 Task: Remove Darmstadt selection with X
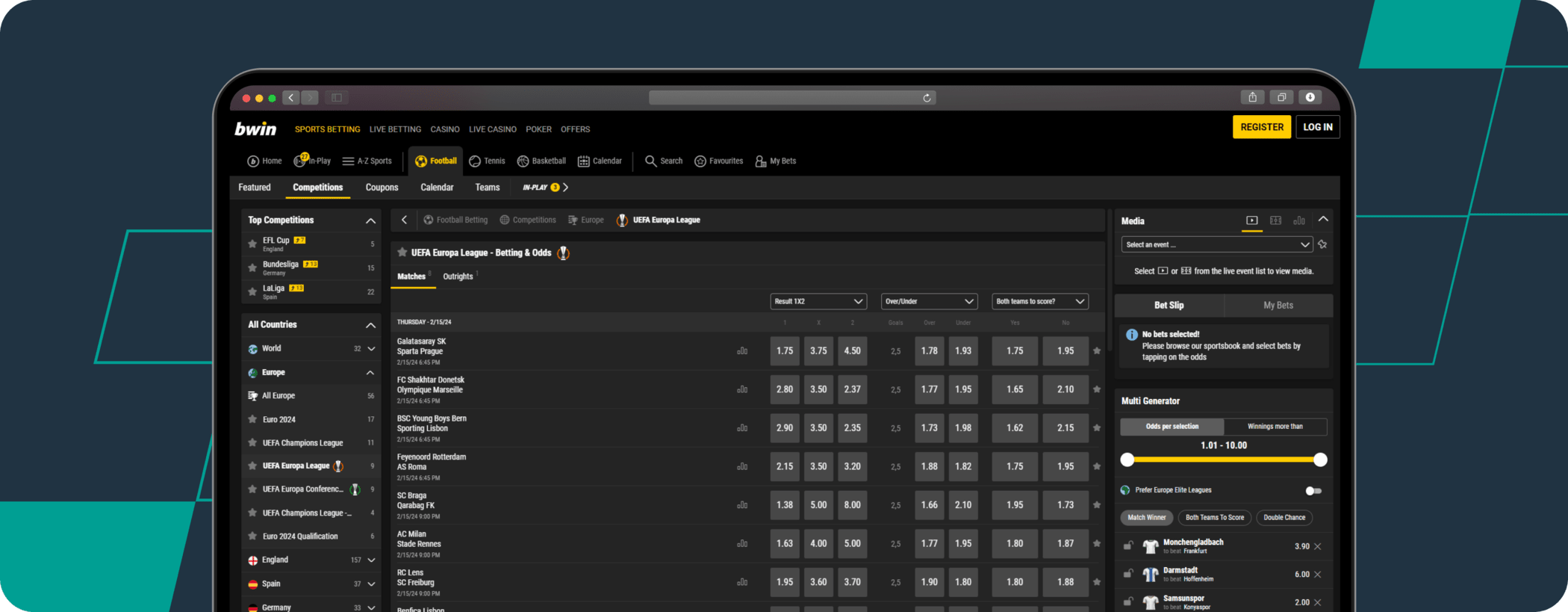(1318, 575)
